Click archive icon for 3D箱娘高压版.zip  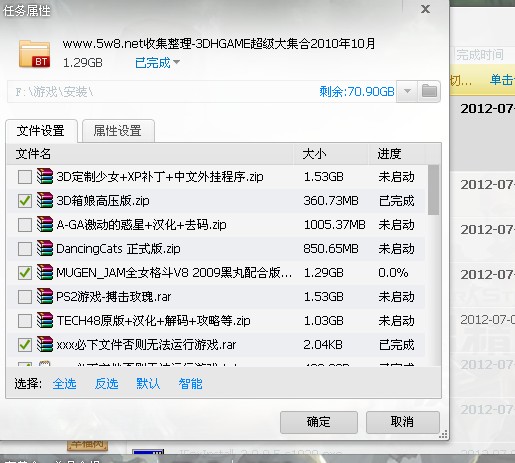(45, 200)
